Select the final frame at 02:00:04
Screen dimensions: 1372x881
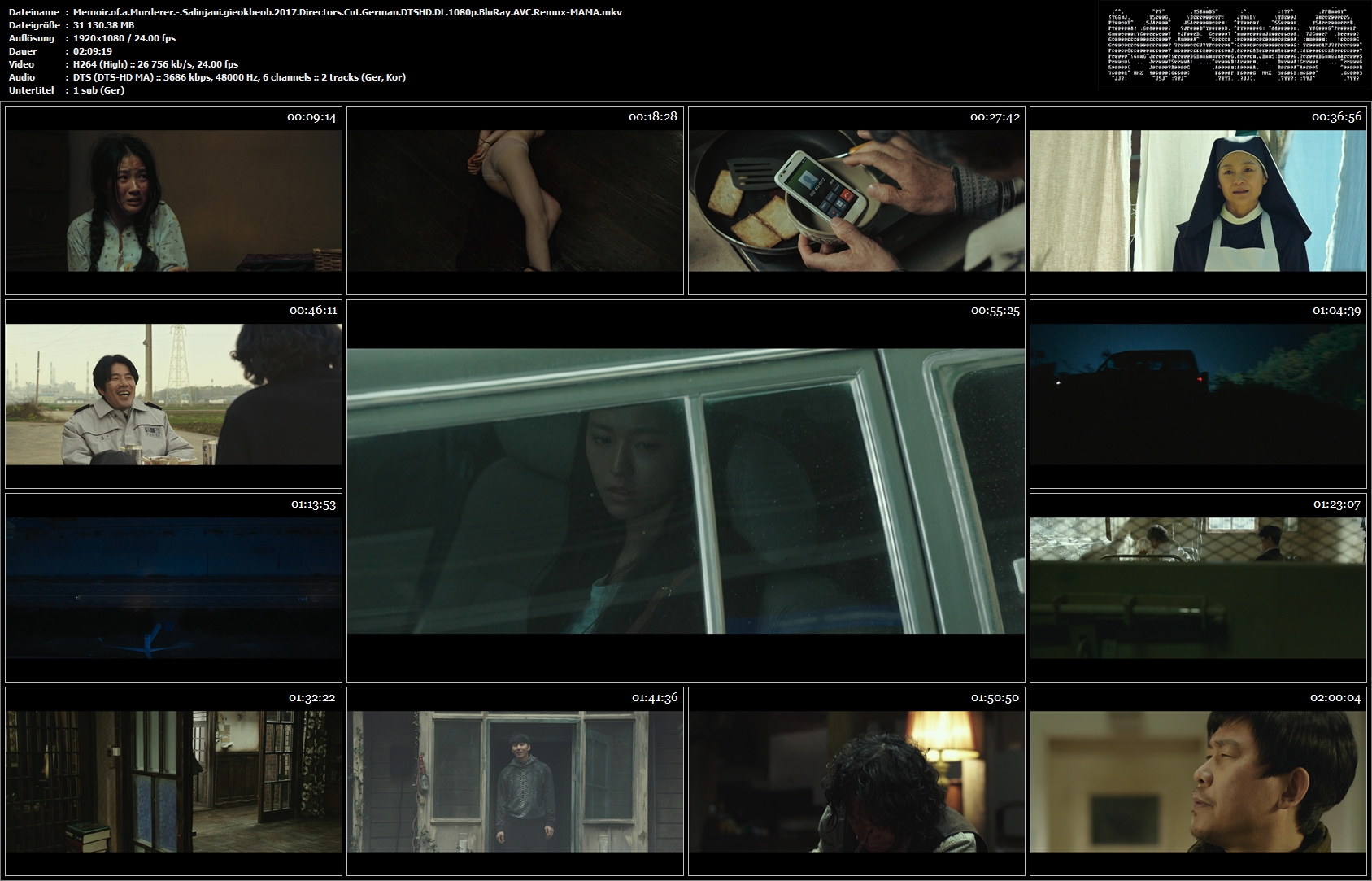pyautogui.click(x=1198, y=781)
